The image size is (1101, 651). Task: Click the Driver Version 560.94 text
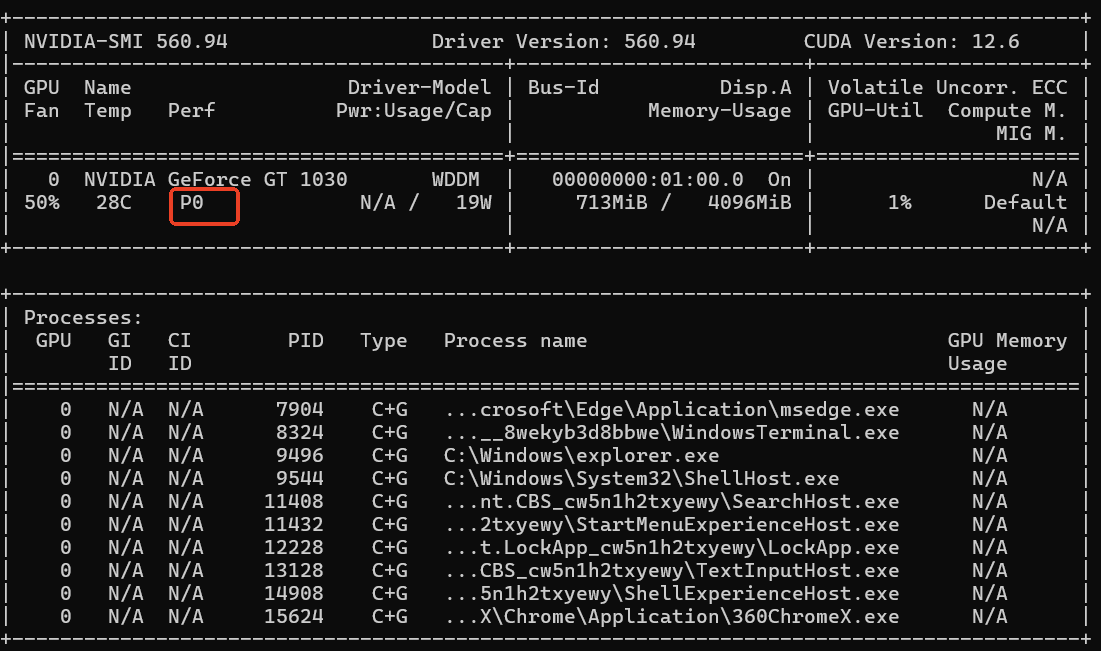[x=563, y=42]
